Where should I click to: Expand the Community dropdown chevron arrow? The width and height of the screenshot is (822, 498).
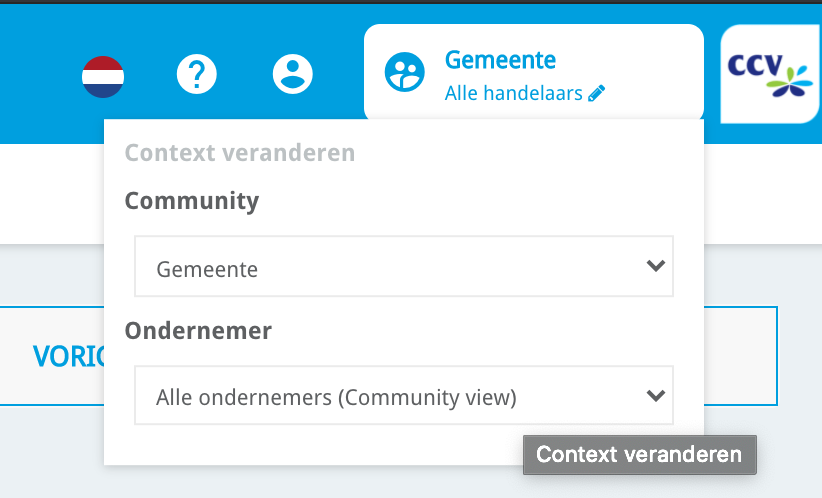pos(655,265)
